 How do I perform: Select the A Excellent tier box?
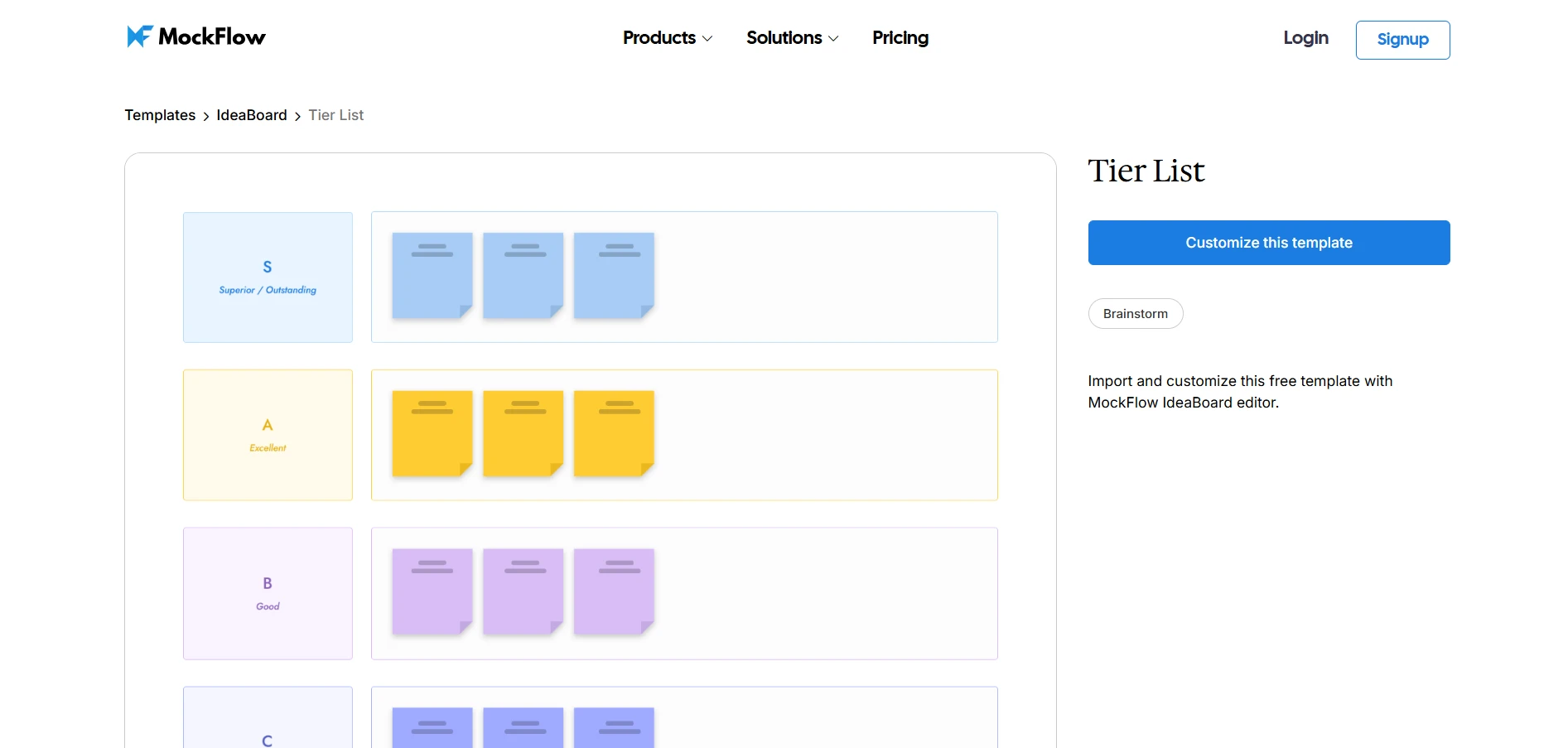click(268, 434)
